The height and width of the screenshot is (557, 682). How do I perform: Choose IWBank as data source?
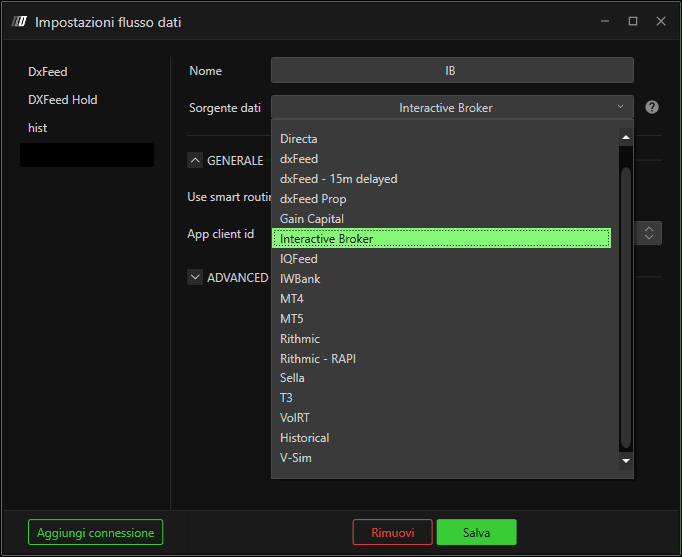click(x=441, y=279)
